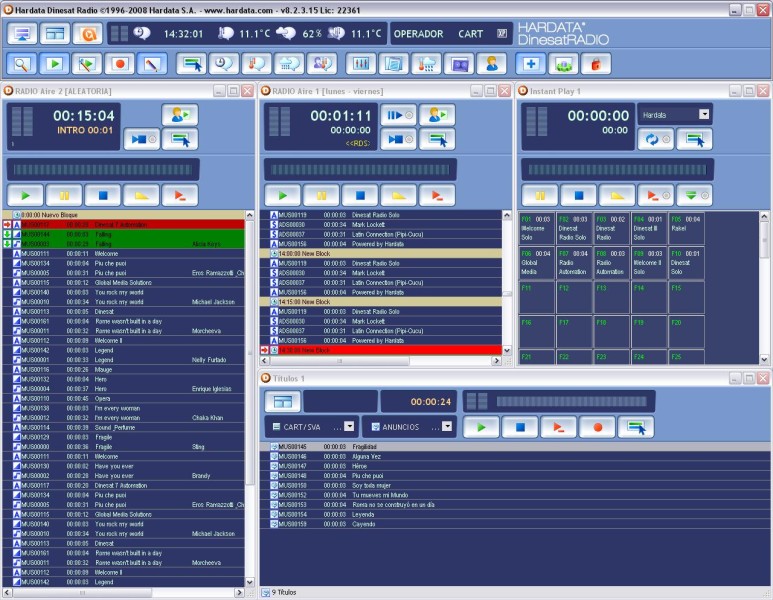Click the people temperature announcement icon
This screenshot has width=773, height=600.
(x=321, y=64)
